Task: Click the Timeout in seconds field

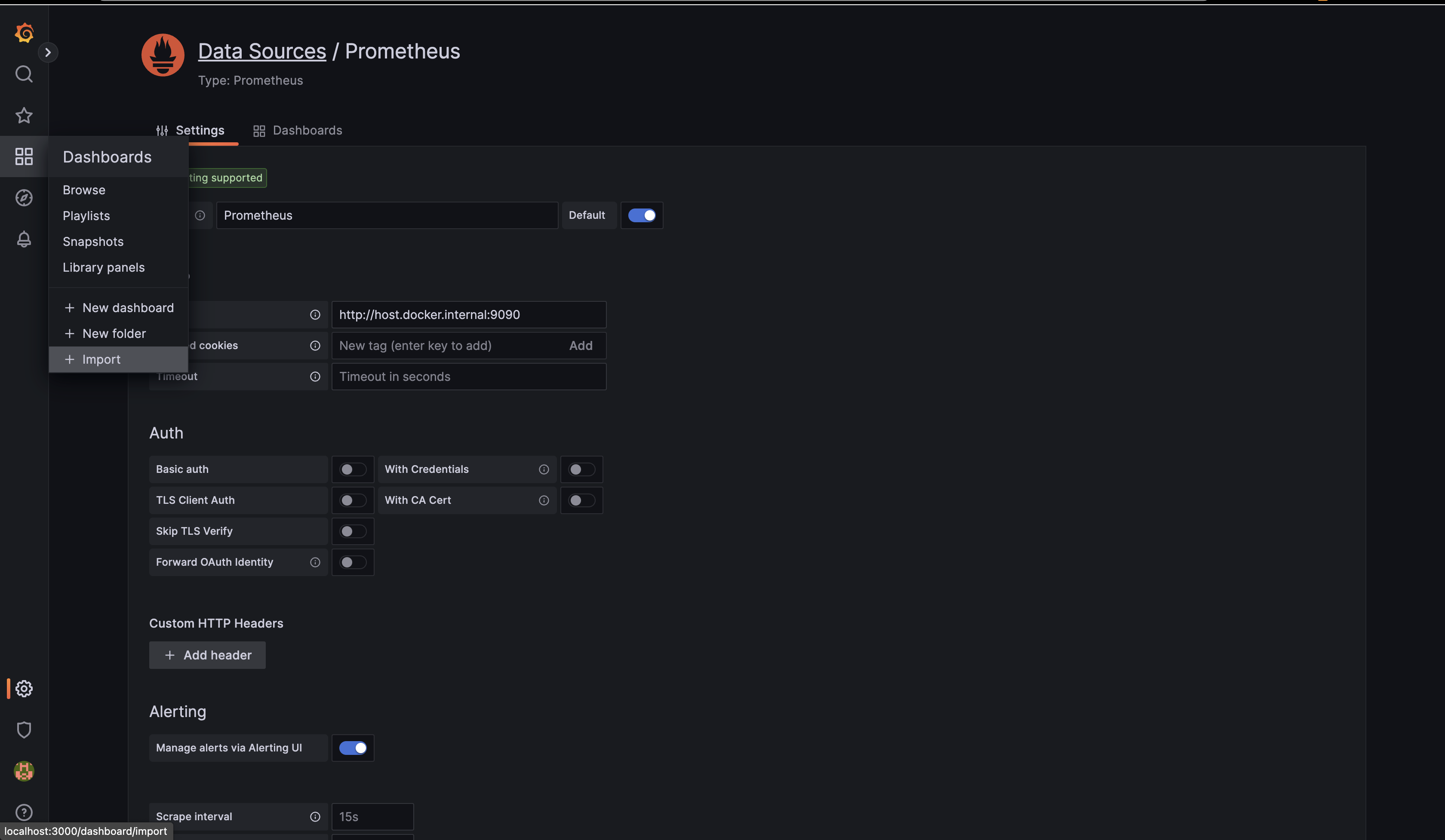Action: [468, 377]
